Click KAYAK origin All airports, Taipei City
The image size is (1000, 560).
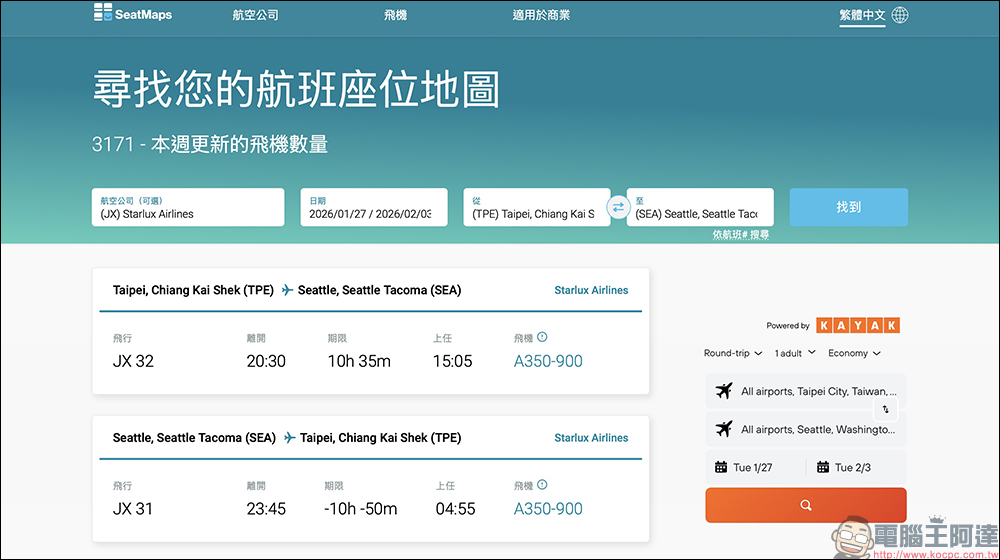(x=805, y=391)
